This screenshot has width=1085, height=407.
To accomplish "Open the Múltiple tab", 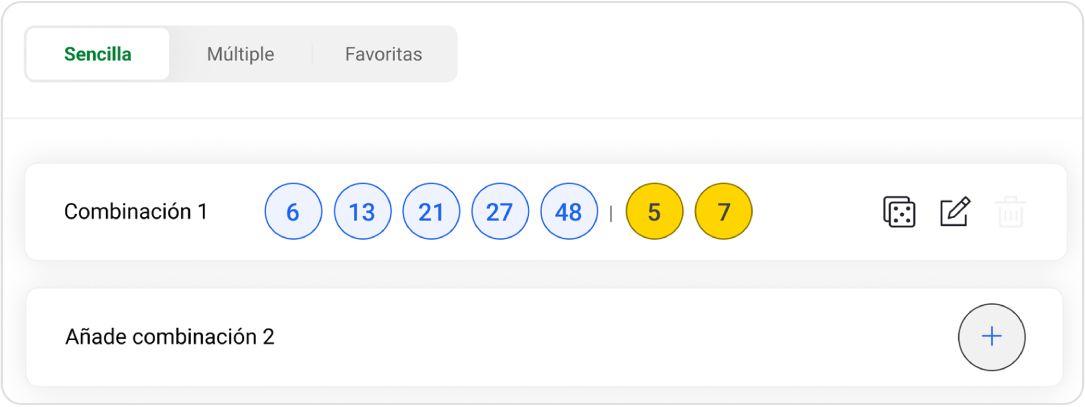I will tap(240, 54).
